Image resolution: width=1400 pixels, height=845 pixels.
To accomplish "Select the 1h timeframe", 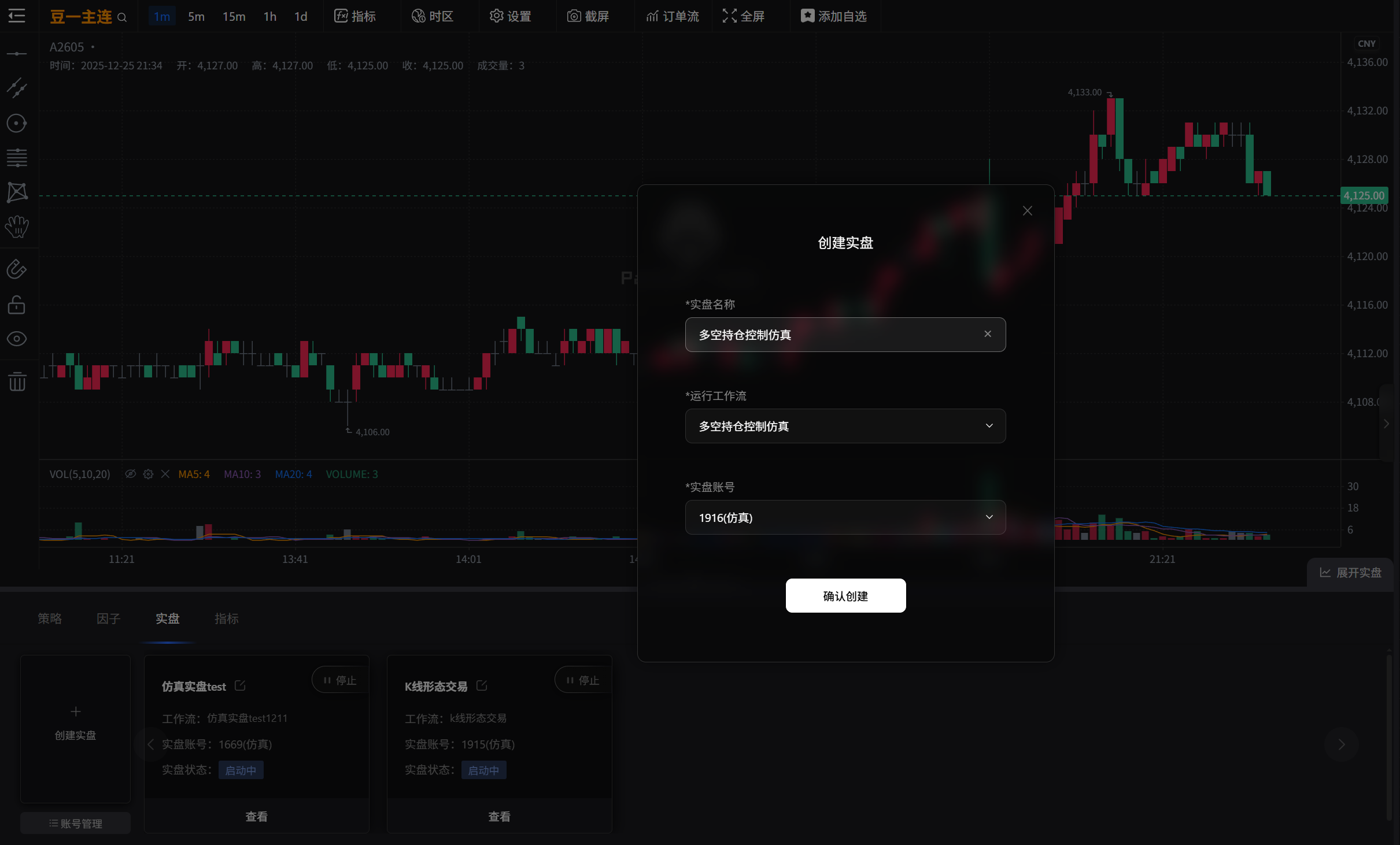I will 269,16.
